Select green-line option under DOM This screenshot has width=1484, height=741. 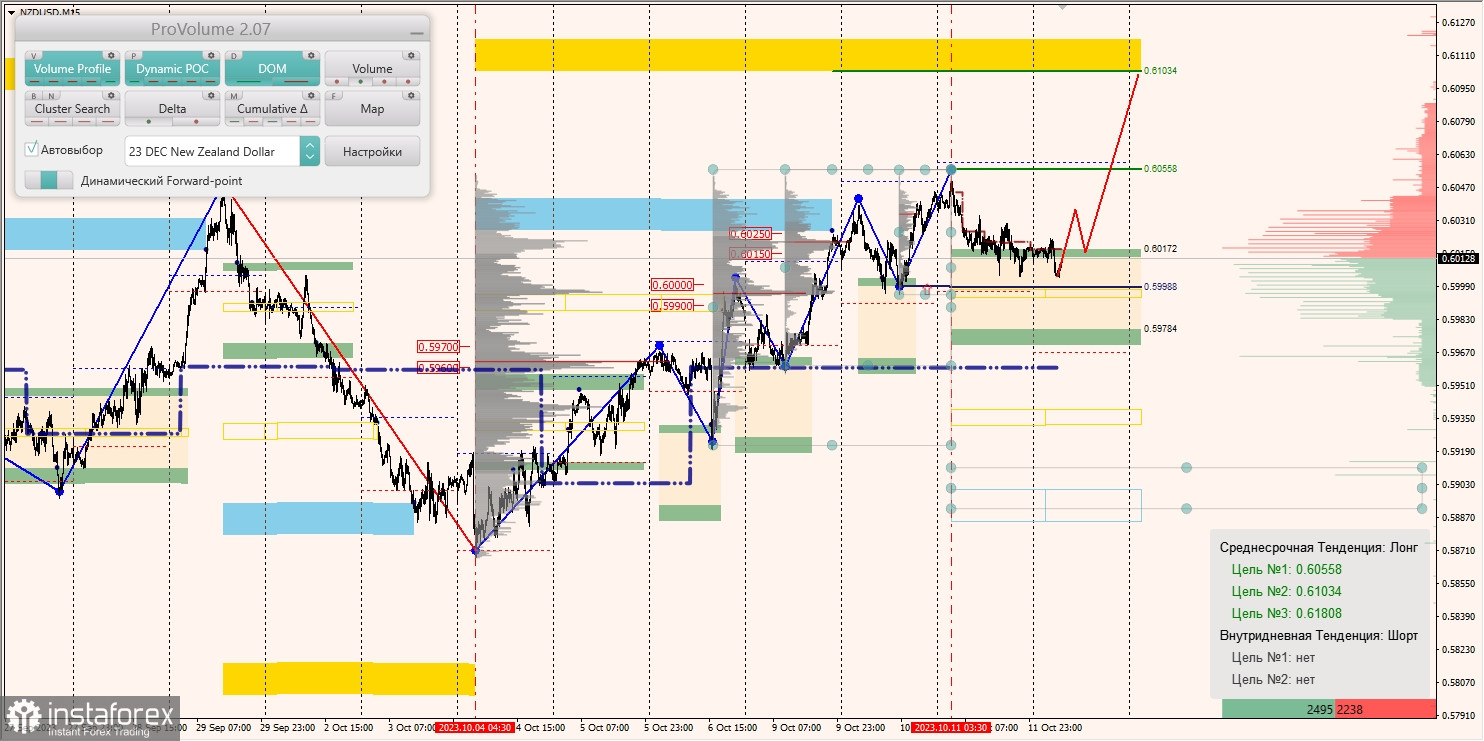pos(248,81)
